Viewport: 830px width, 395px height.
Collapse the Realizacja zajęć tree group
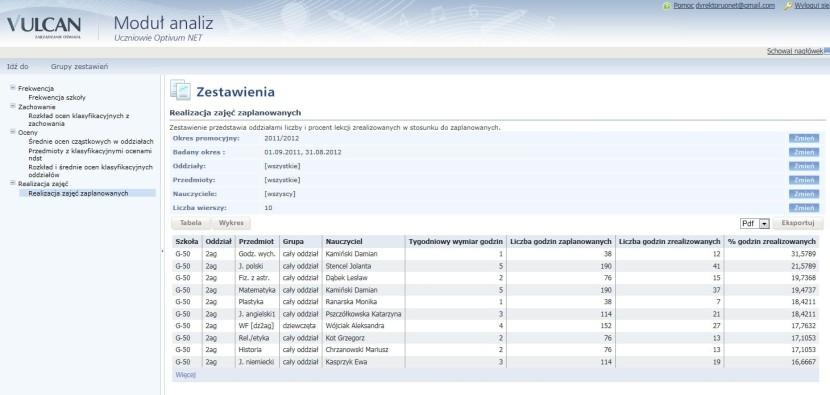tap(13, 183)
